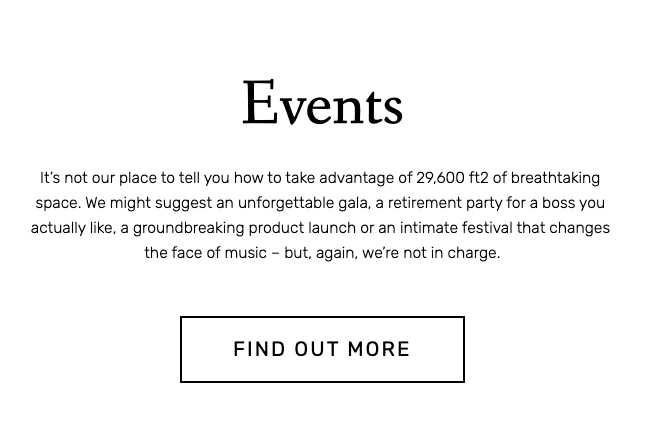665x435 pixels.
Task: Select the word 'unforgettable' in the description
Action: 285,203
